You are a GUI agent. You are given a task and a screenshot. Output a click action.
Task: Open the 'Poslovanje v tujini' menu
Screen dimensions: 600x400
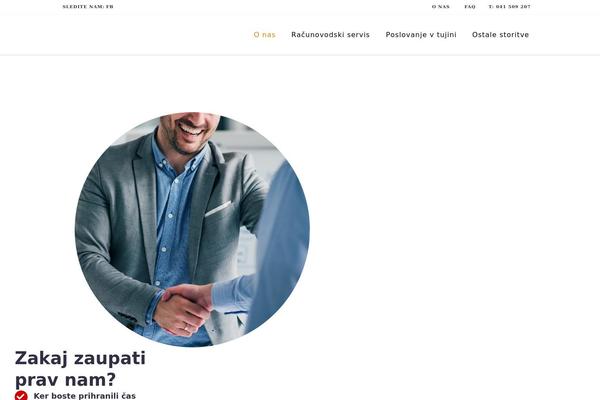421,35
